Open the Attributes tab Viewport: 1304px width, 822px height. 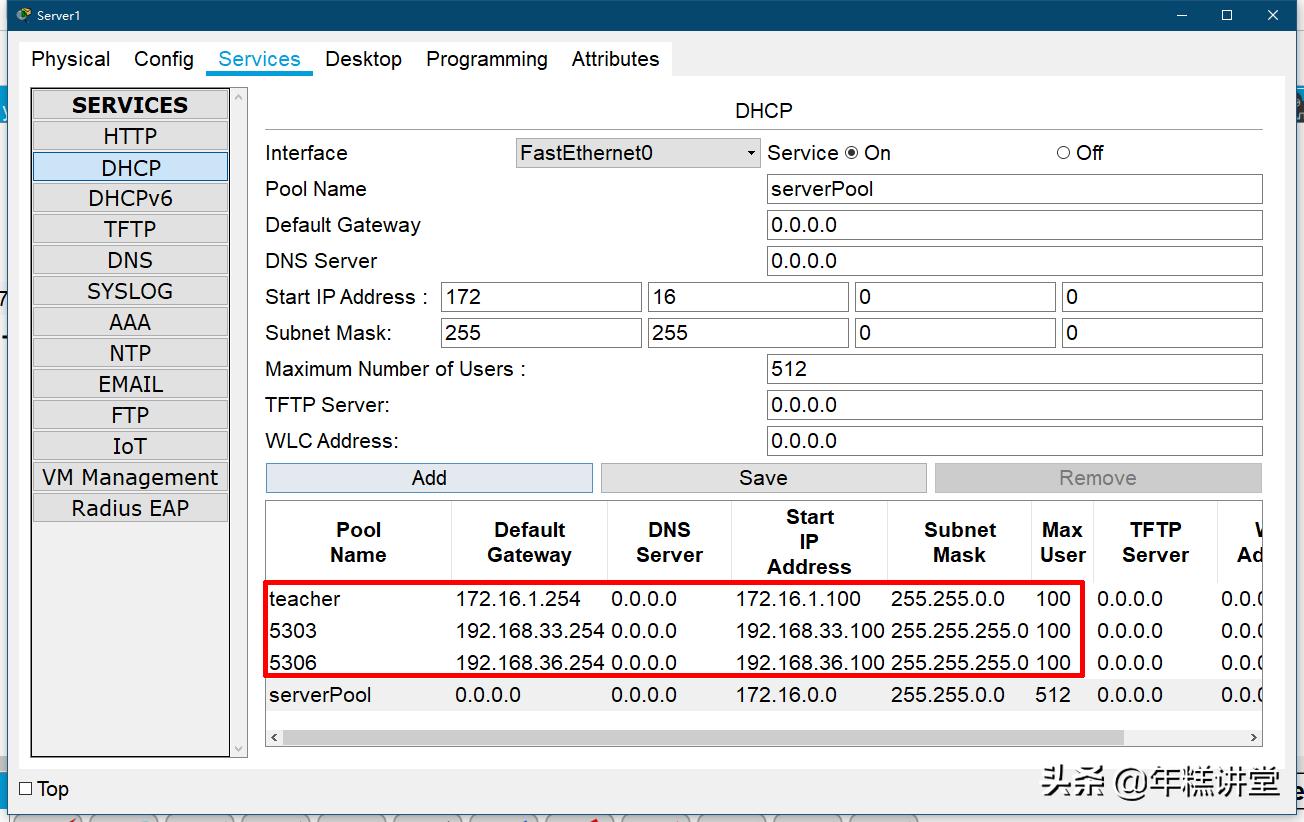616,59
